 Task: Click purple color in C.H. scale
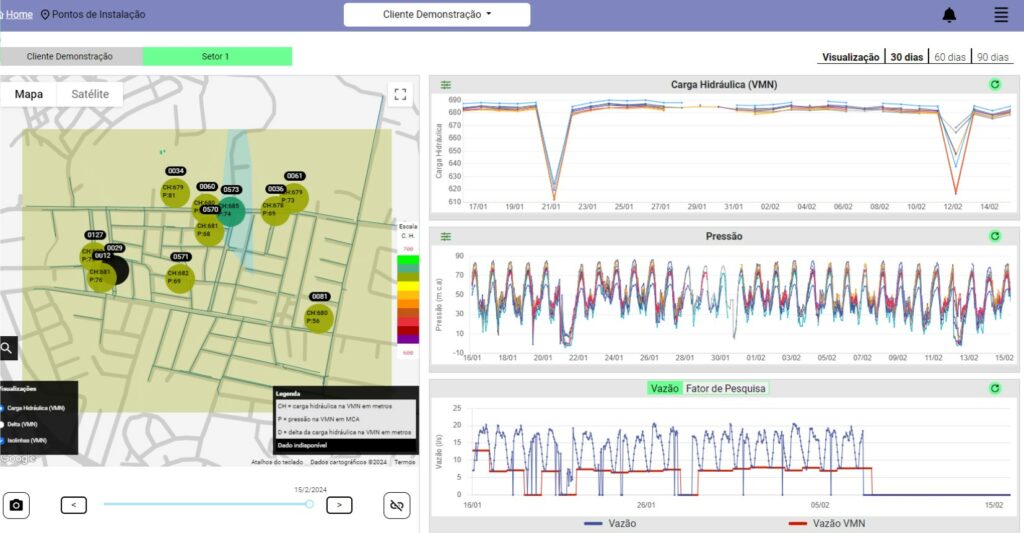pyautogui.click(x=408, y=338)
